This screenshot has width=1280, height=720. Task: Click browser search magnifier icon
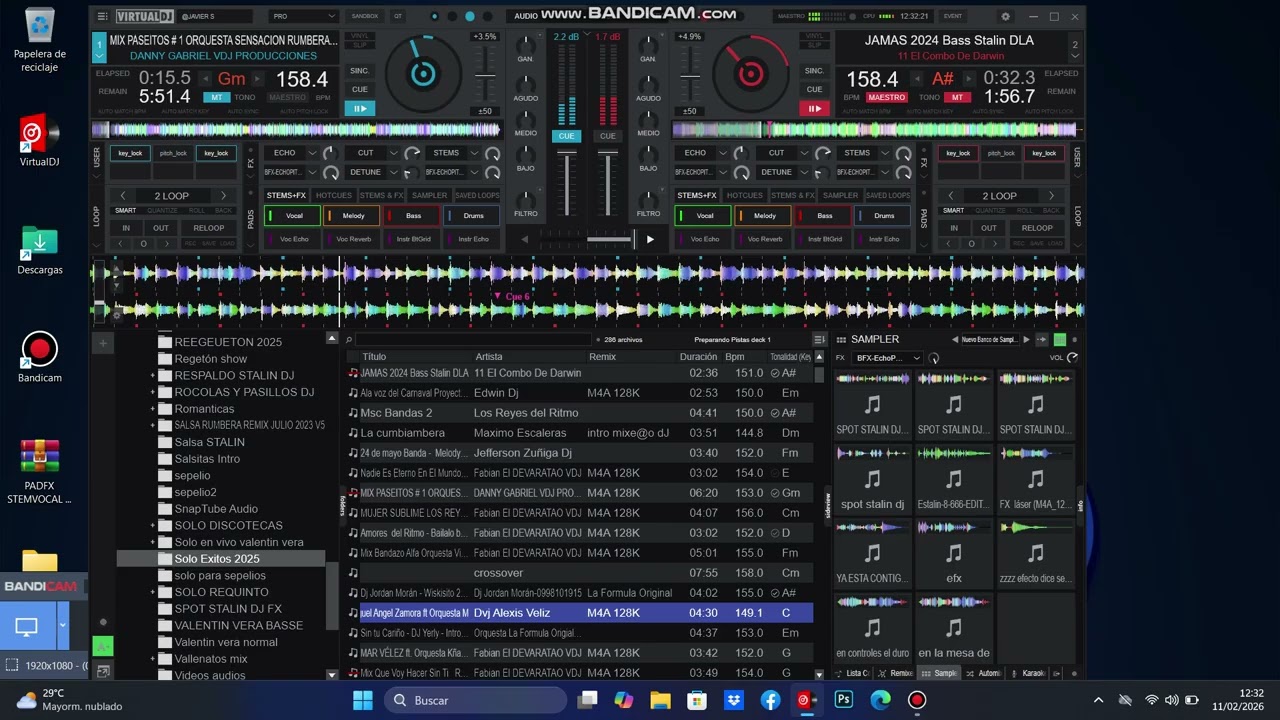tap(349, 340)
